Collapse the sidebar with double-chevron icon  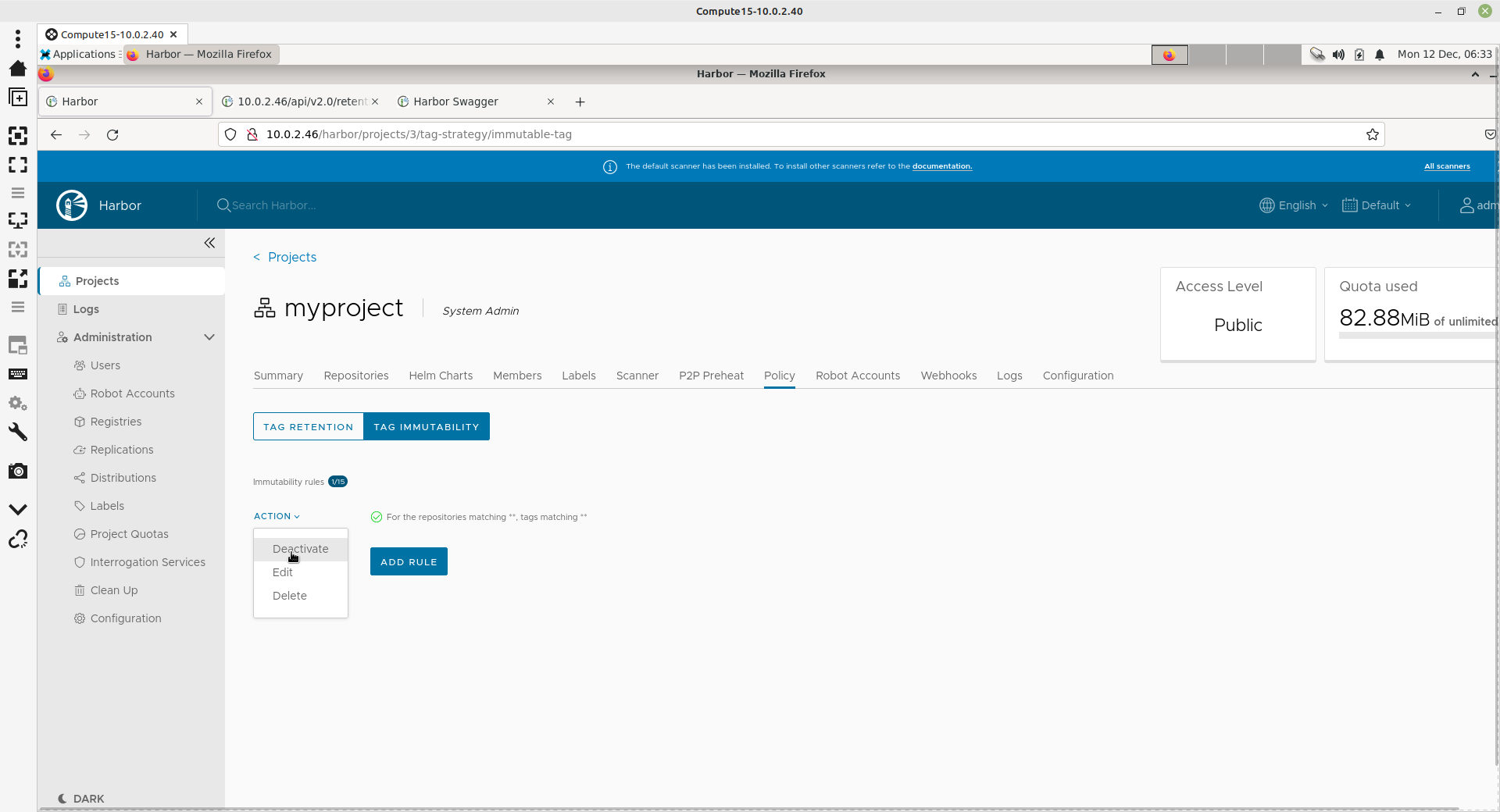209,243
